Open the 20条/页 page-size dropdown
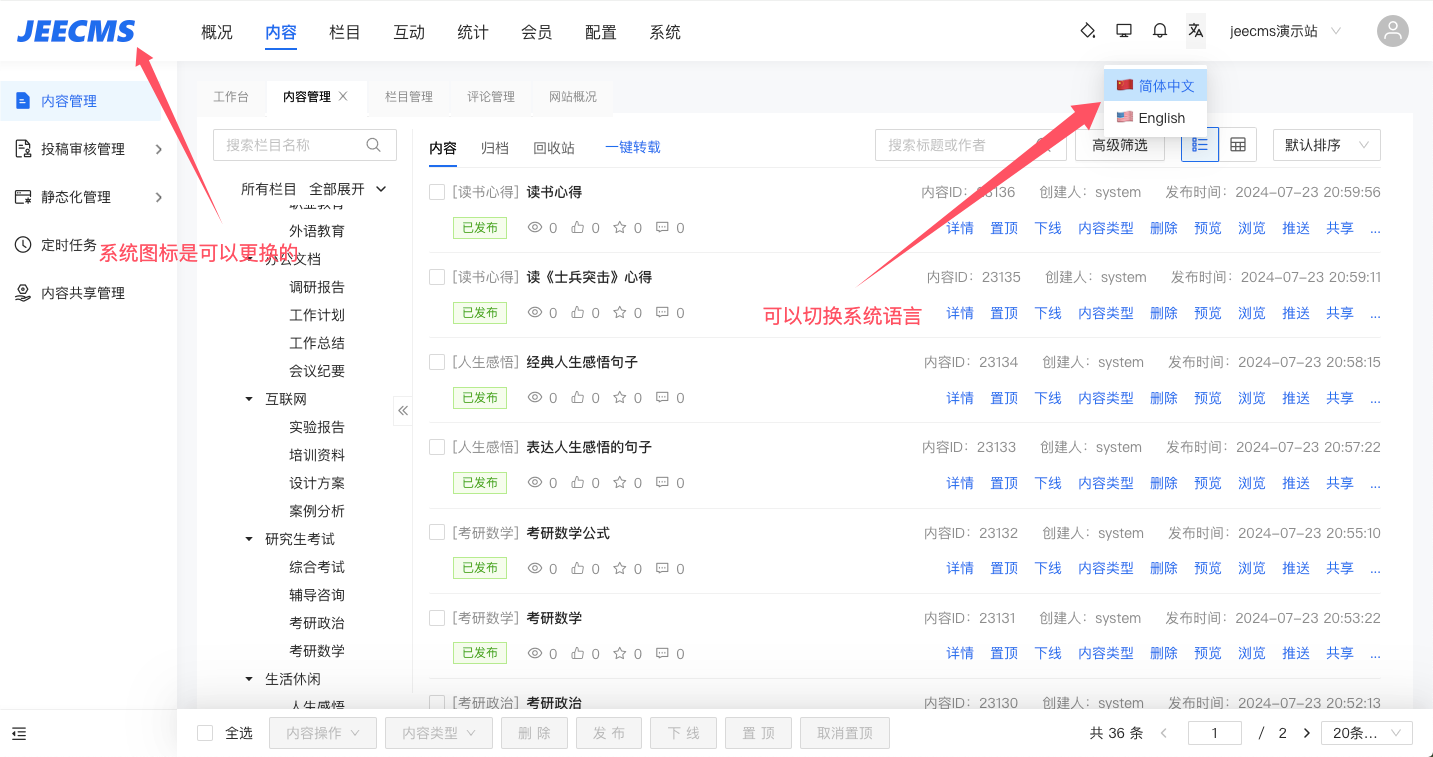 pos(1366,732)
